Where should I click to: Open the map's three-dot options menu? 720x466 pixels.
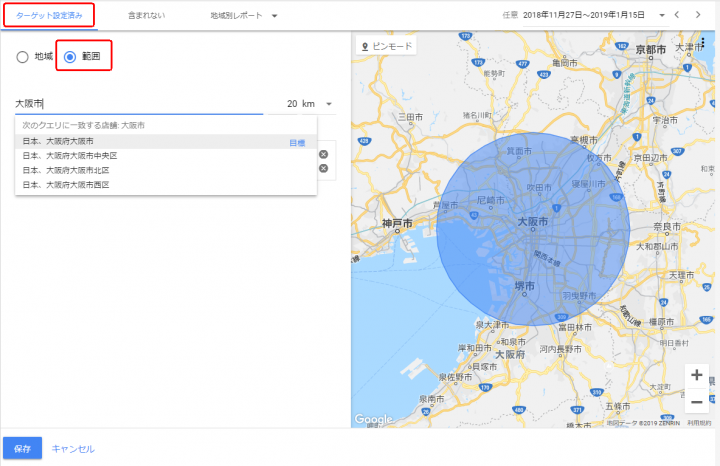pos(703,43)
